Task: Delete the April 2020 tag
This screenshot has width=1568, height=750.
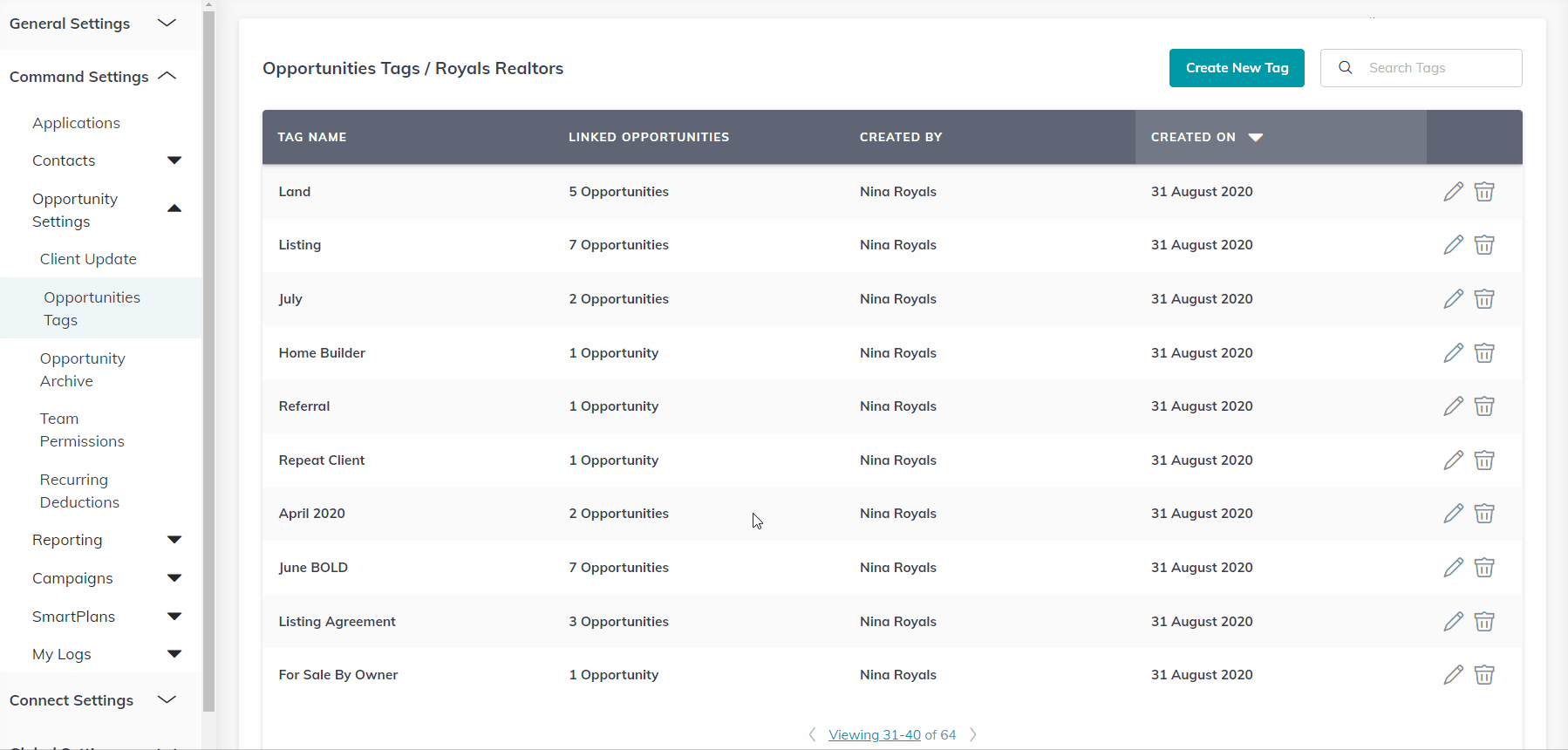Action: (1484, 514)
